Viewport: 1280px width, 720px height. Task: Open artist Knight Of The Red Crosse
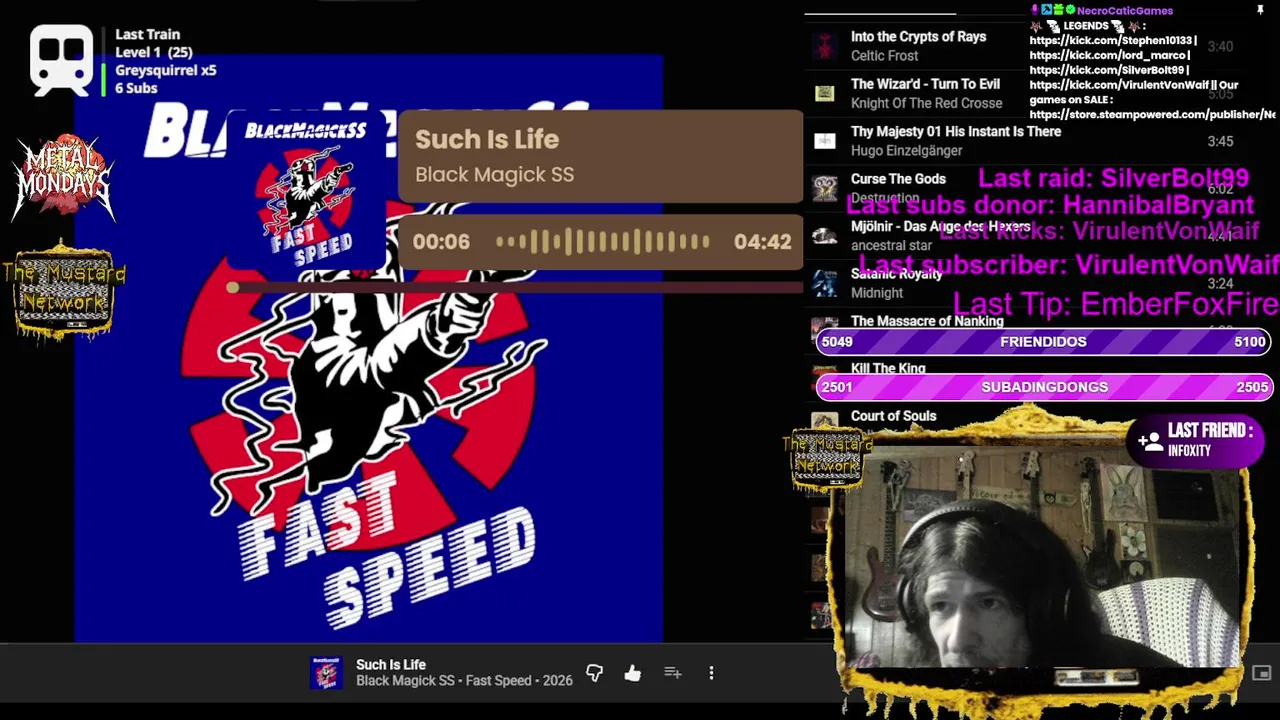click(x=926, y=103)
